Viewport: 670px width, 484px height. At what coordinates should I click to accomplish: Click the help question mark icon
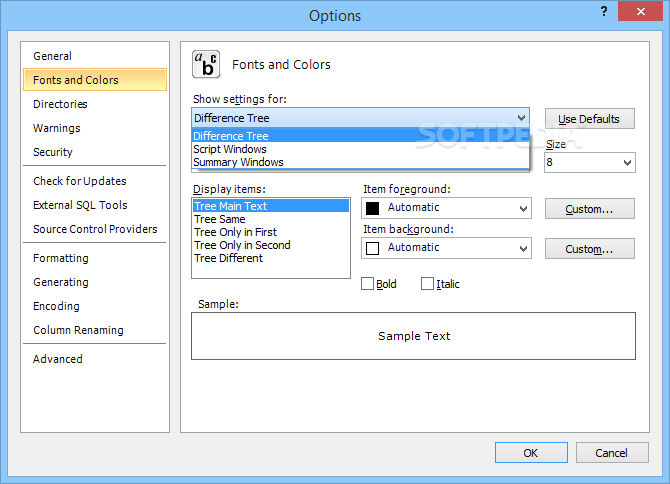pyautogui.click(x=604, y=11)
